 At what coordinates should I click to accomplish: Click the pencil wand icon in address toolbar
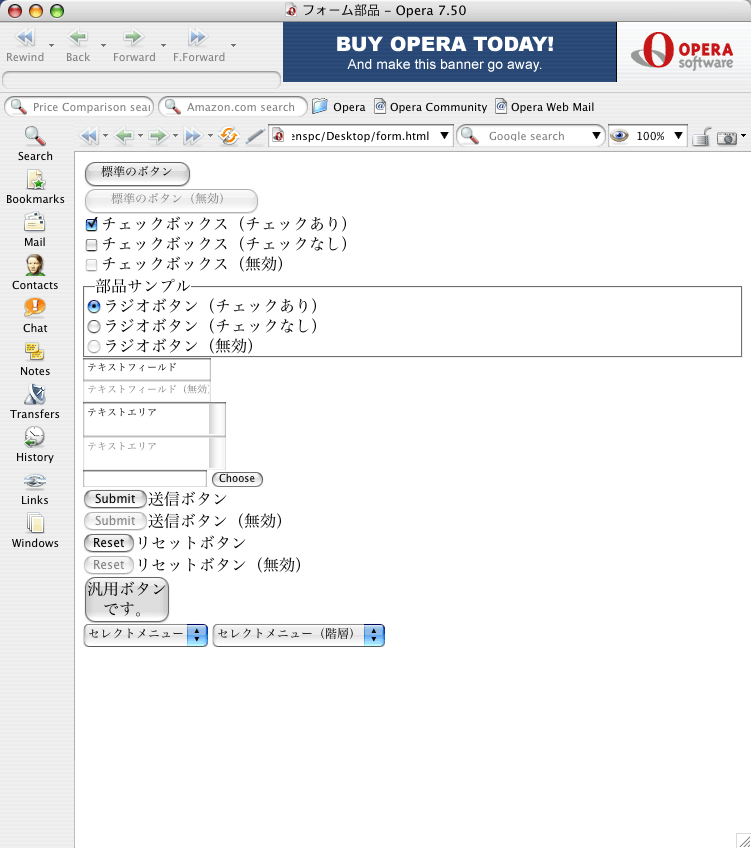tap(255, 136)
